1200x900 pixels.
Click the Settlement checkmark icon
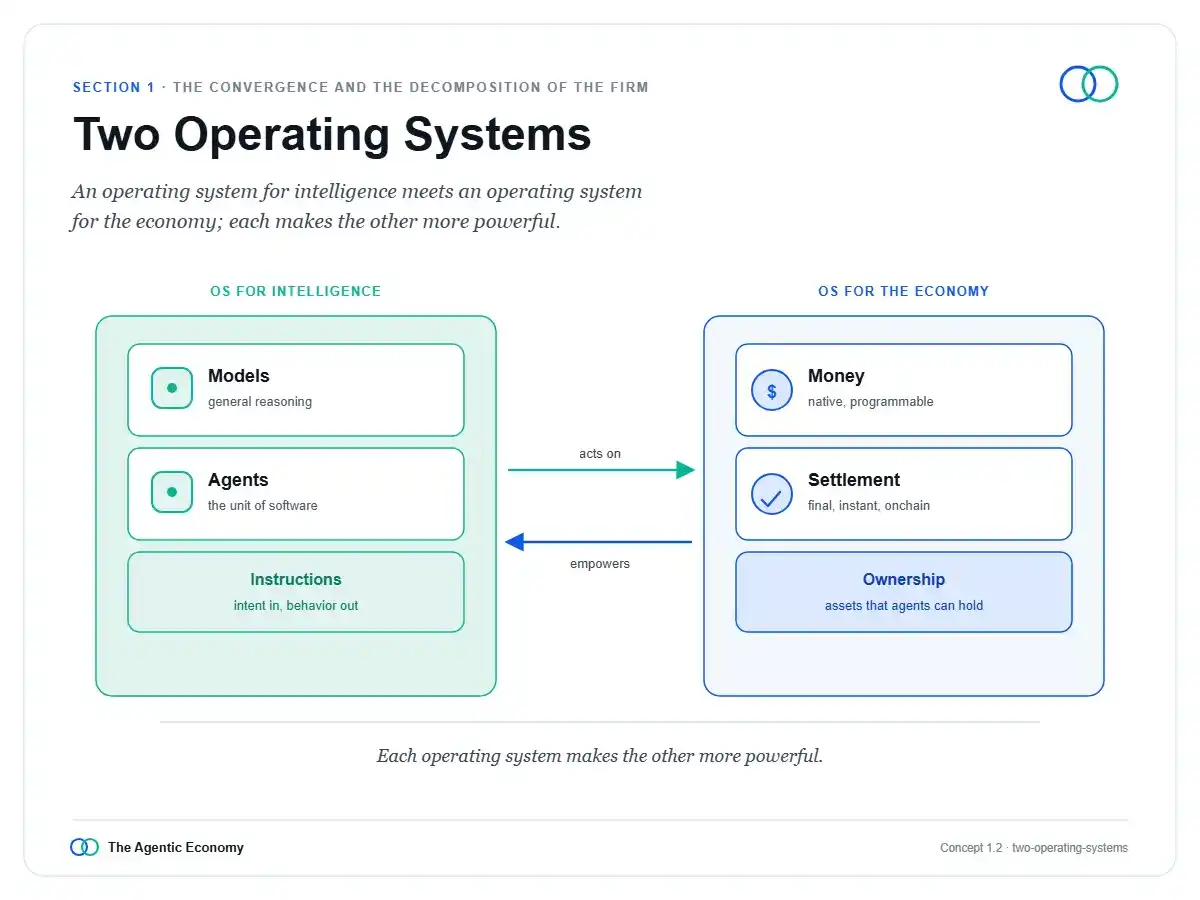pos(772,495)
